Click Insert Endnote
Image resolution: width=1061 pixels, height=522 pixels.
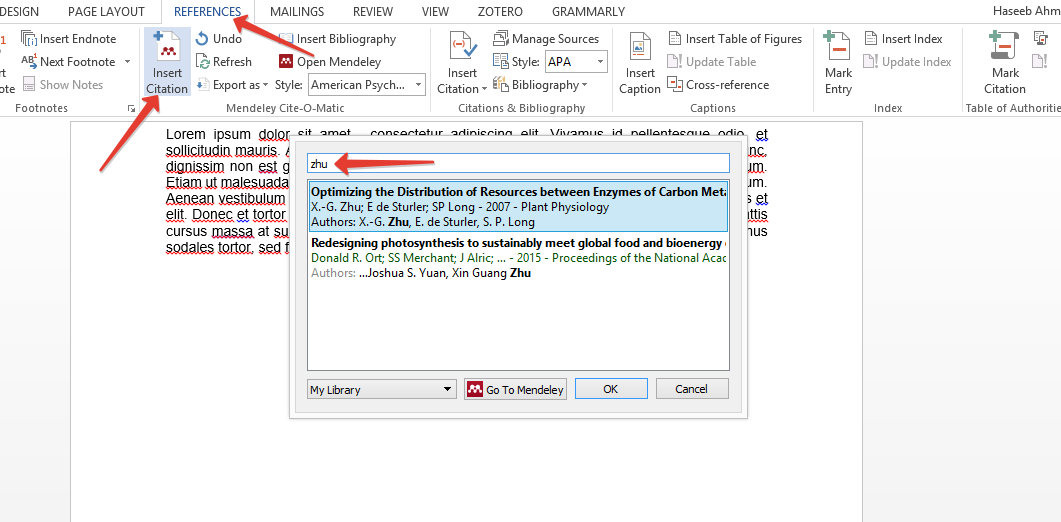68,39
